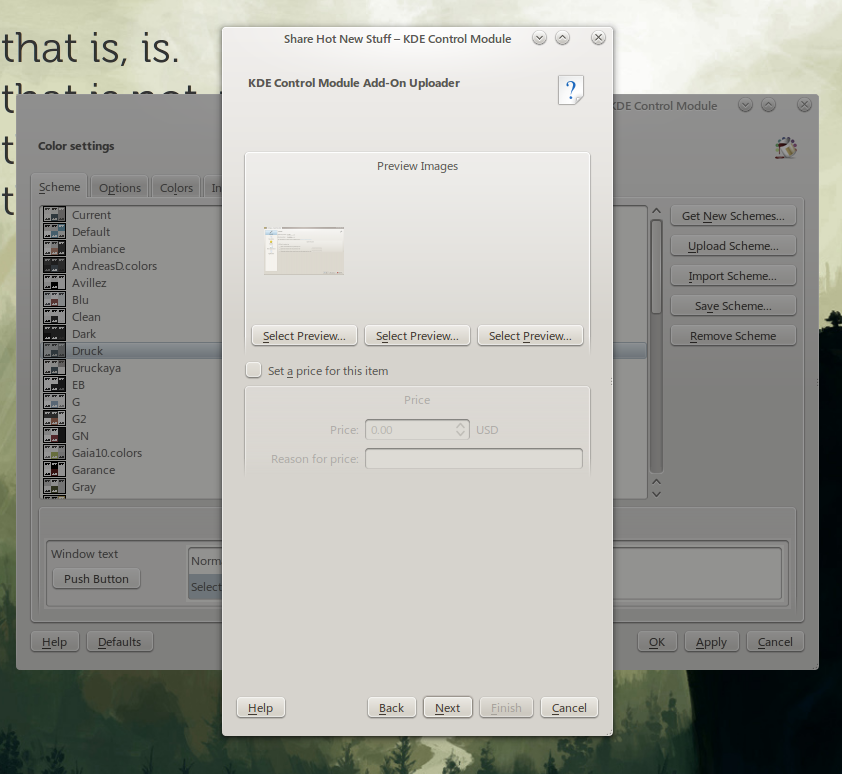The height and width of the screenshot is (774, 842).
Task: Click Import Scheme button
Action: [x=733, y=276]
